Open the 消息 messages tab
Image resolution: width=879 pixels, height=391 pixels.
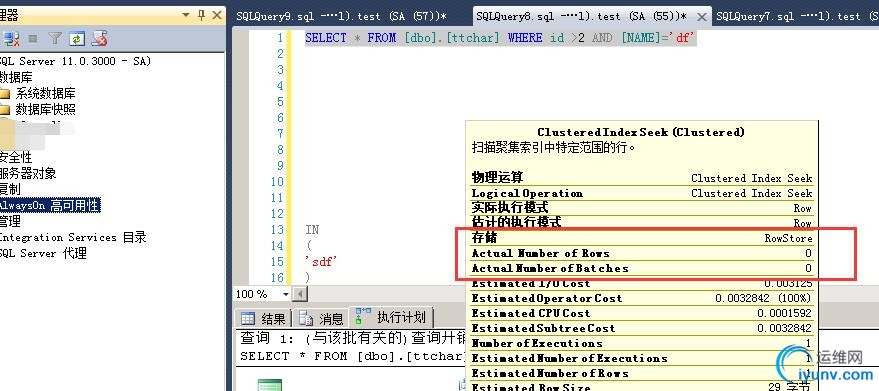(x=321, y=319)
